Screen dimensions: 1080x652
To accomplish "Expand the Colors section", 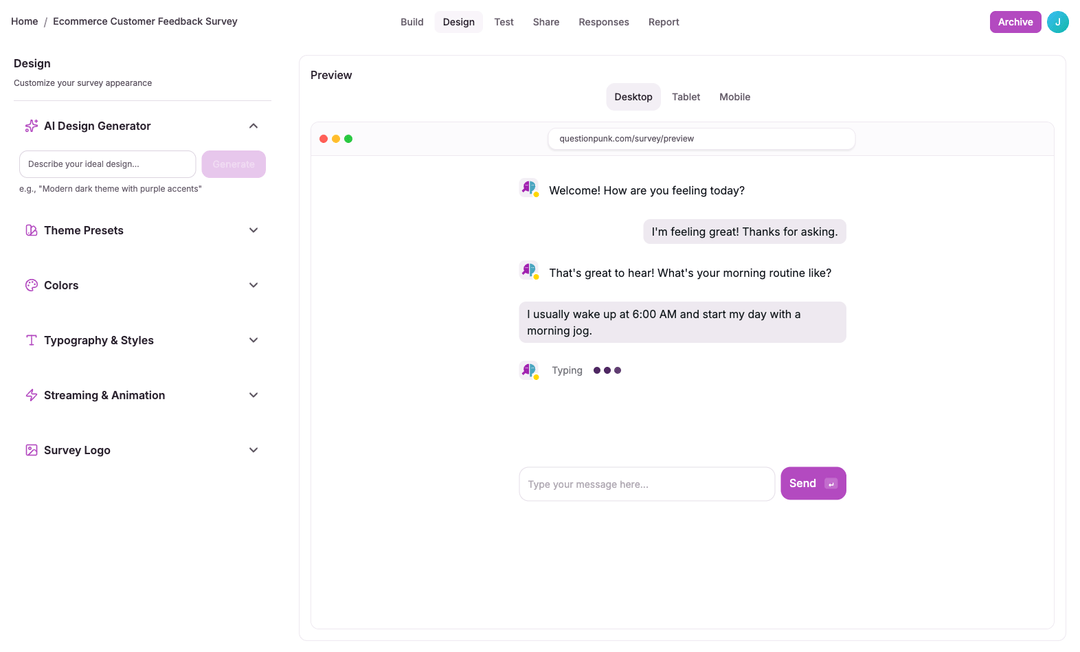I will [253, 285].
